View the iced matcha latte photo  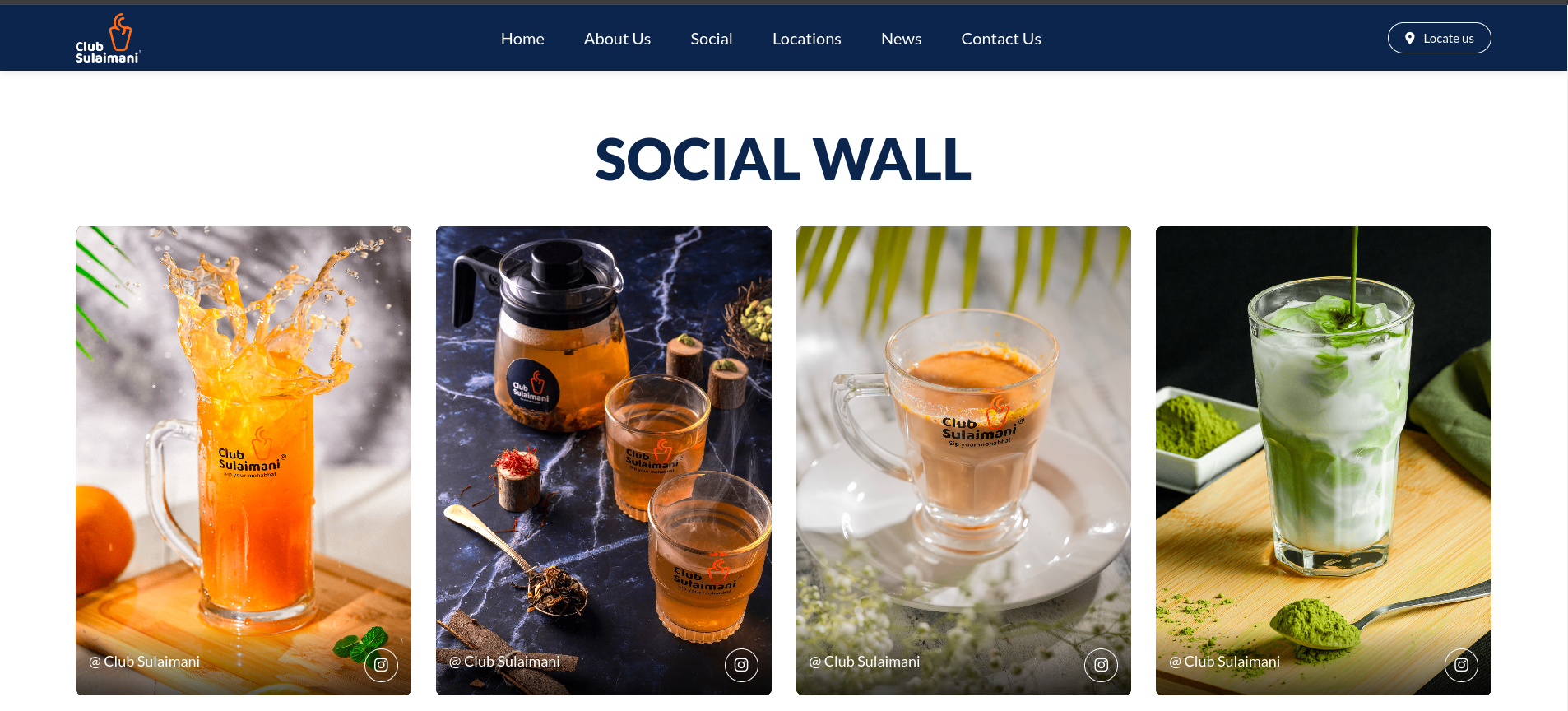pyautogui.click(x=1324, y=461)
